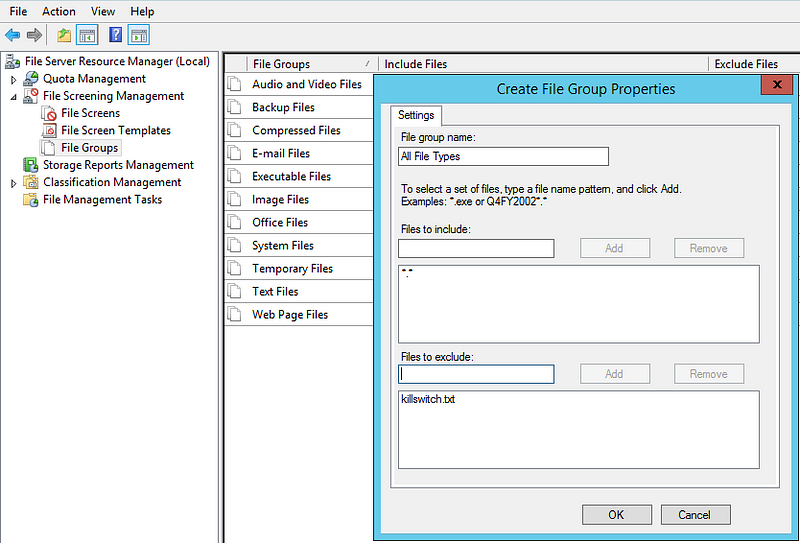
Task: Select the Settings tab in dialog
Action: tap(416, 115)
